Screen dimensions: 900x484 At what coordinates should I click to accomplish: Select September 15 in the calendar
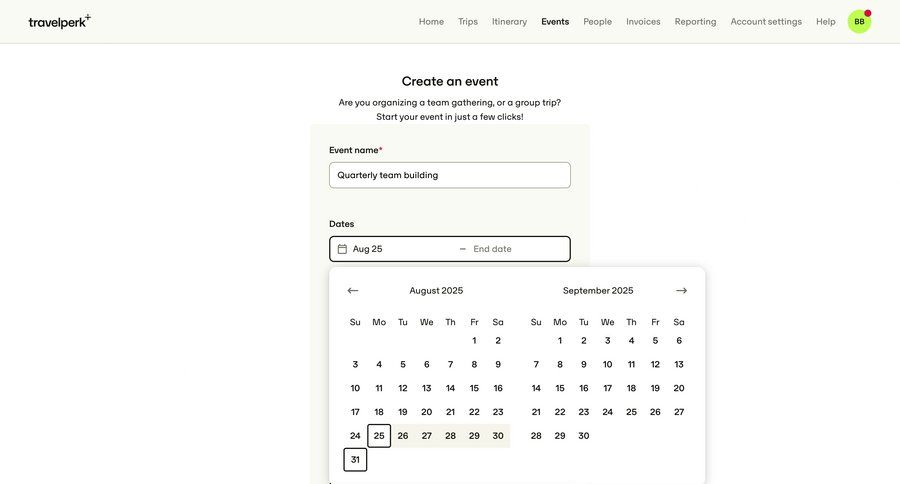point(560,388)
